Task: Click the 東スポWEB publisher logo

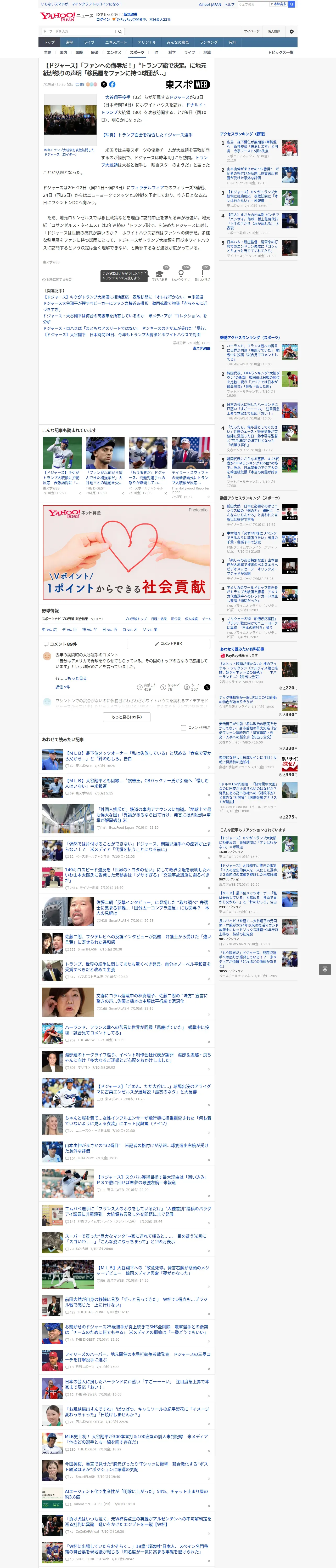Action: click(x=188, y=85)
